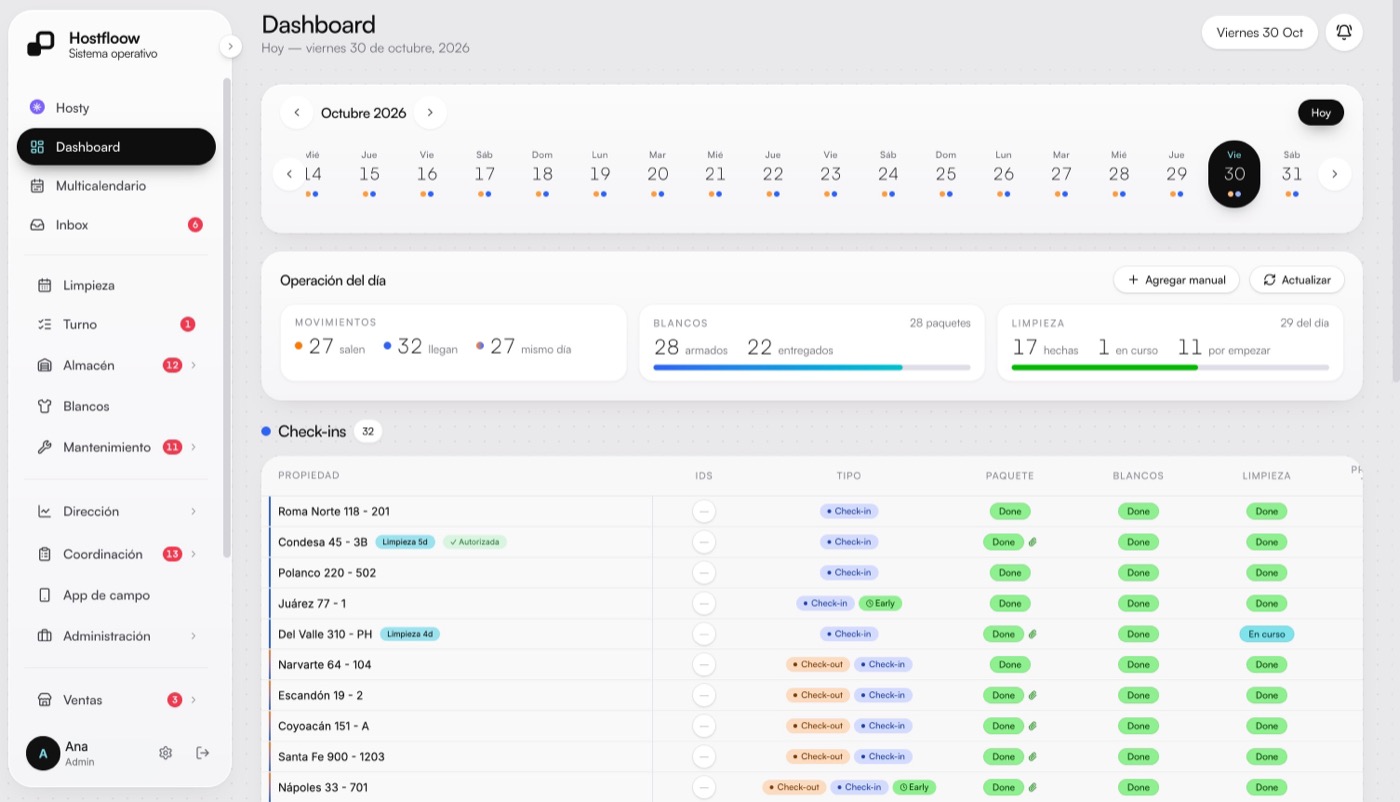1400x802 pixels.
Task: Click the Limpieza progress bar
Action: pyautogui.click(x=1170, y=367)
